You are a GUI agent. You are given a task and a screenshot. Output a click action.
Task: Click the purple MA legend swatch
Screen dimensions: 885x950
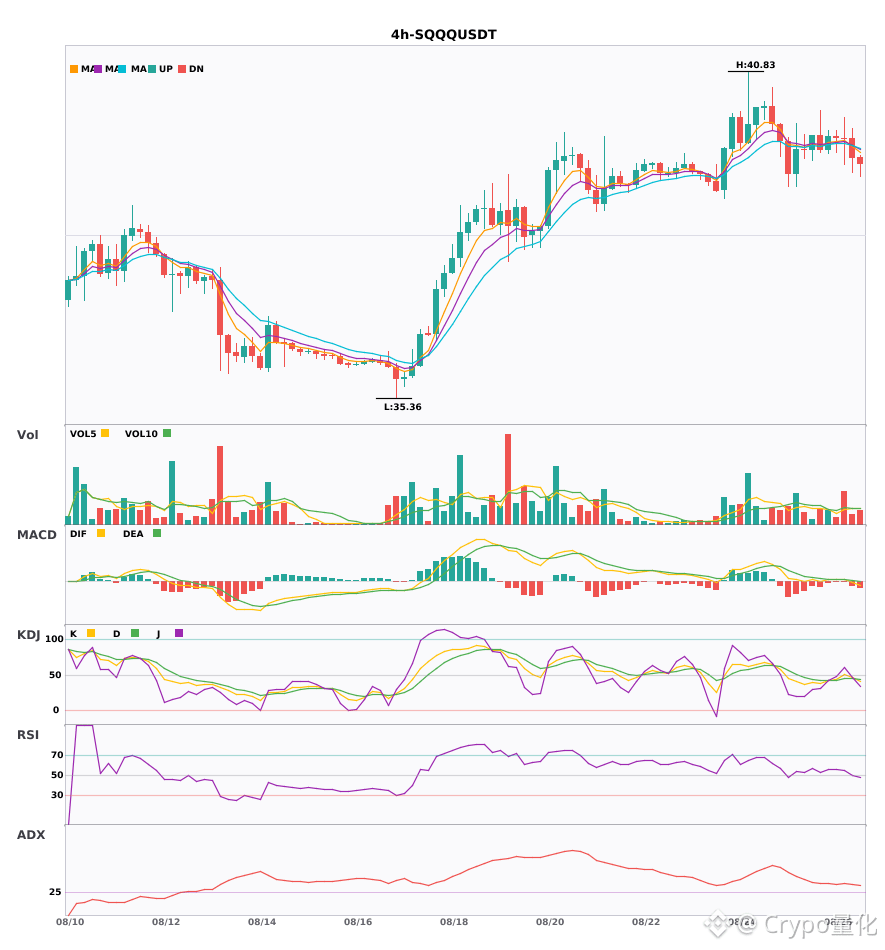(98, 69)
